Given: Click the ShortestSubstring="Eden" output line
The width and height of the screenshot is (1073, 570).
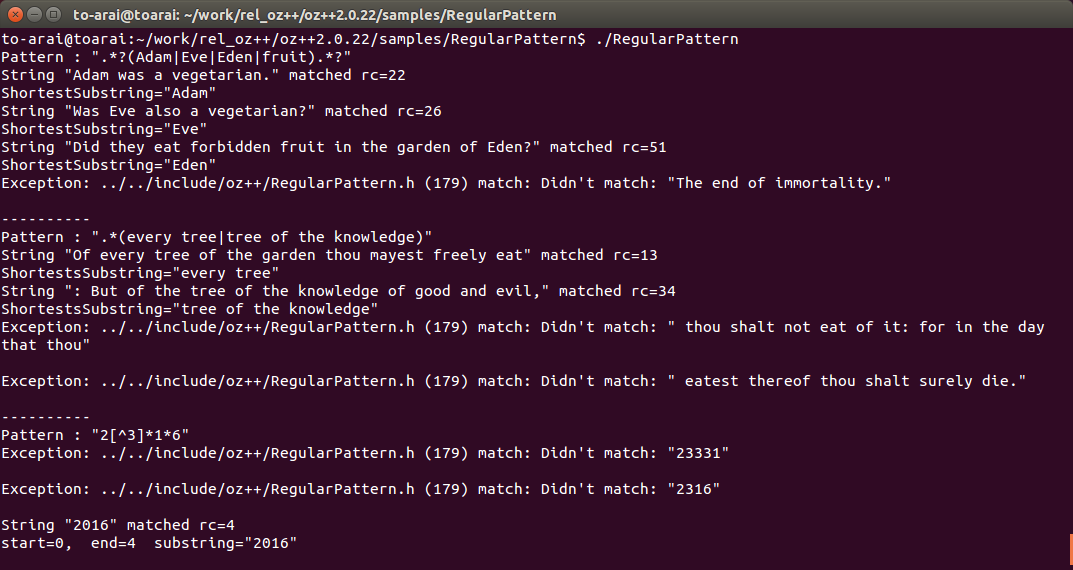Looking at the screenshot, I should 109,165.
